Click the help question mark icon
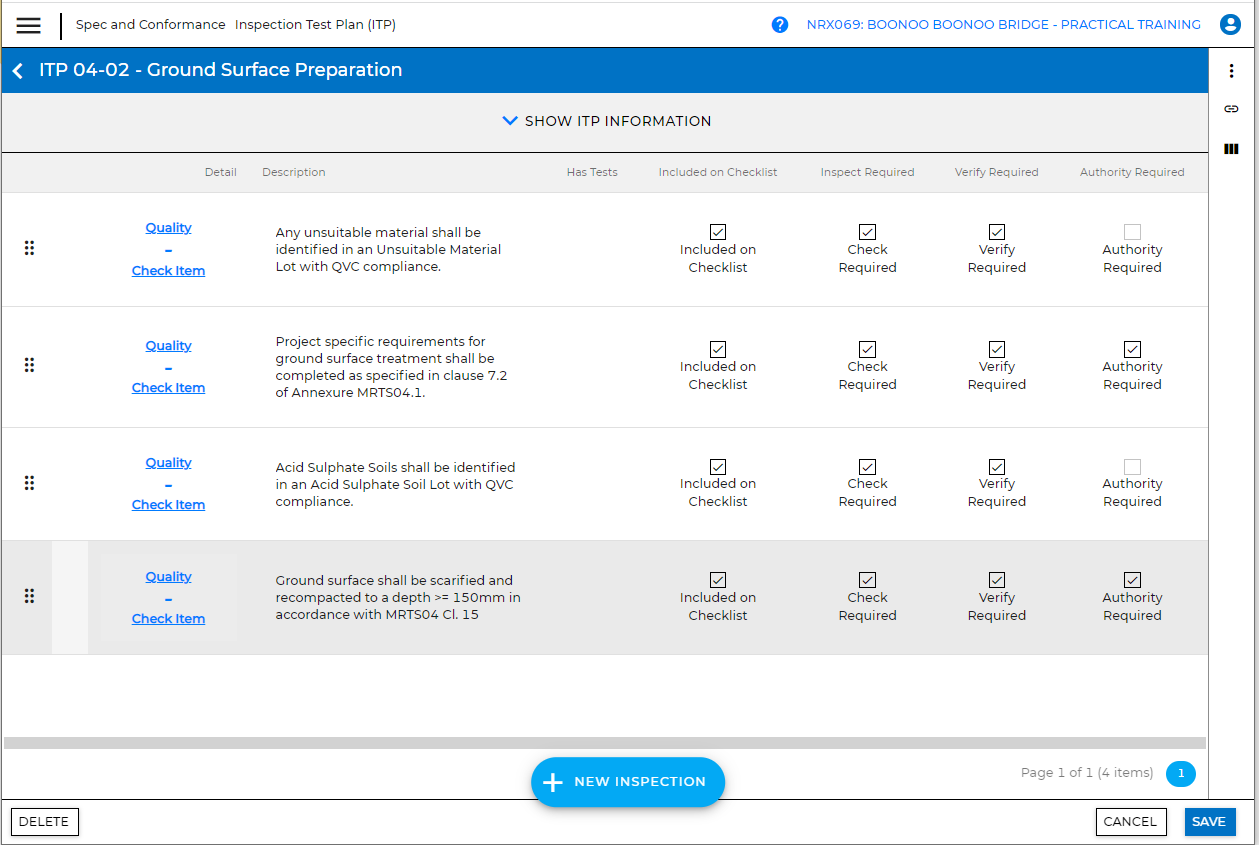Screen dimensions: 1259x845 point(780,24)
